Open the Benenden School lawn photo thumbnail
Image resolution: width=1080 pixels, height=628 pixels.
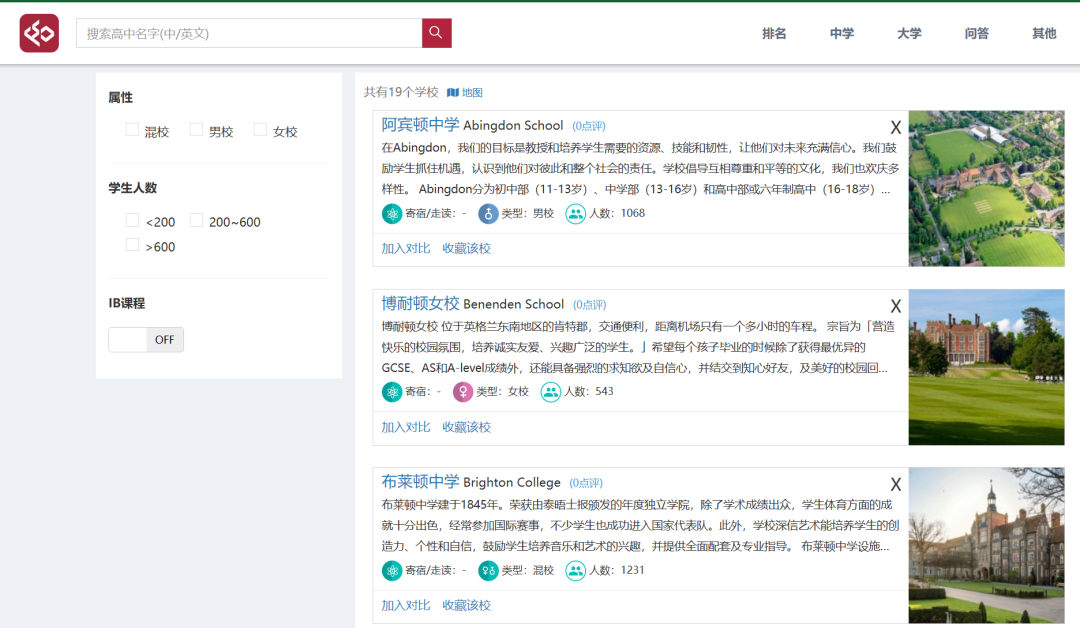986,367
